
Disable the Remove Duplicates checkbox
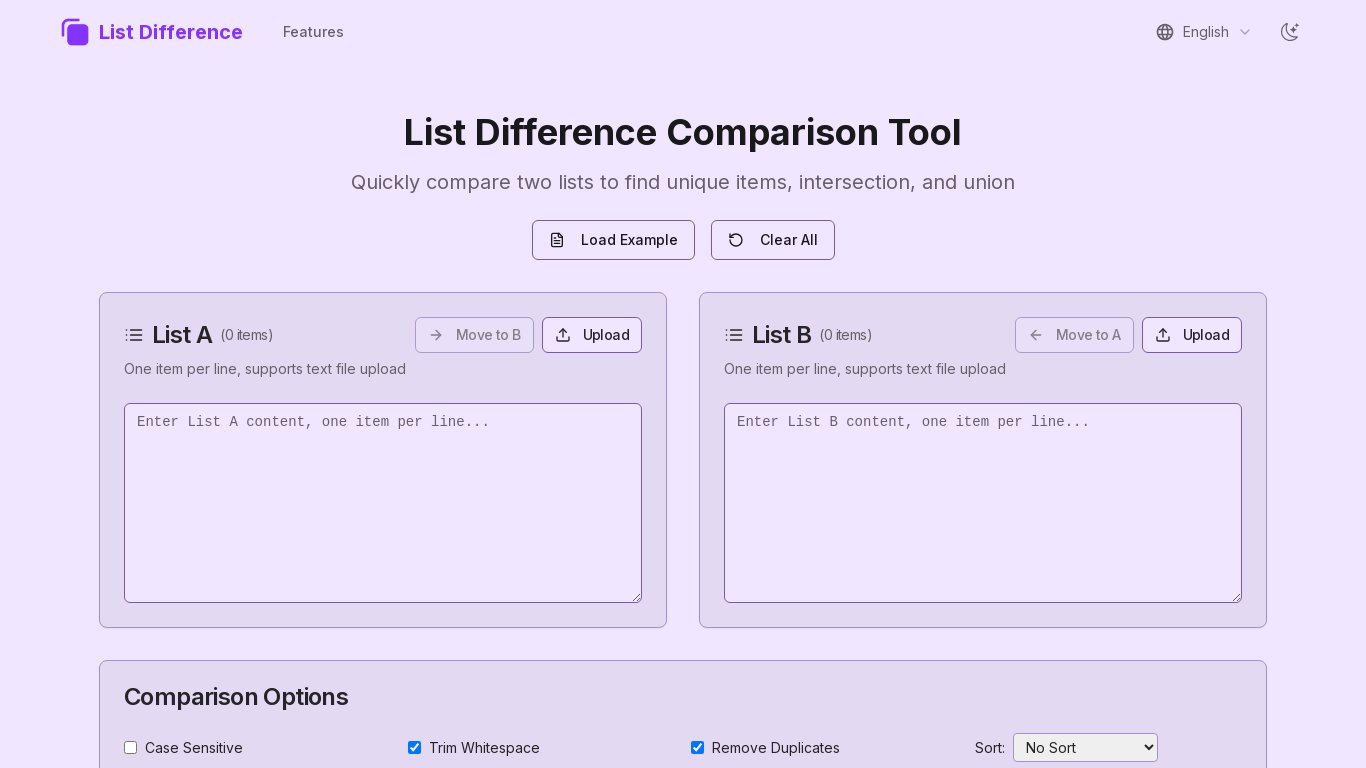click(697, 748)
